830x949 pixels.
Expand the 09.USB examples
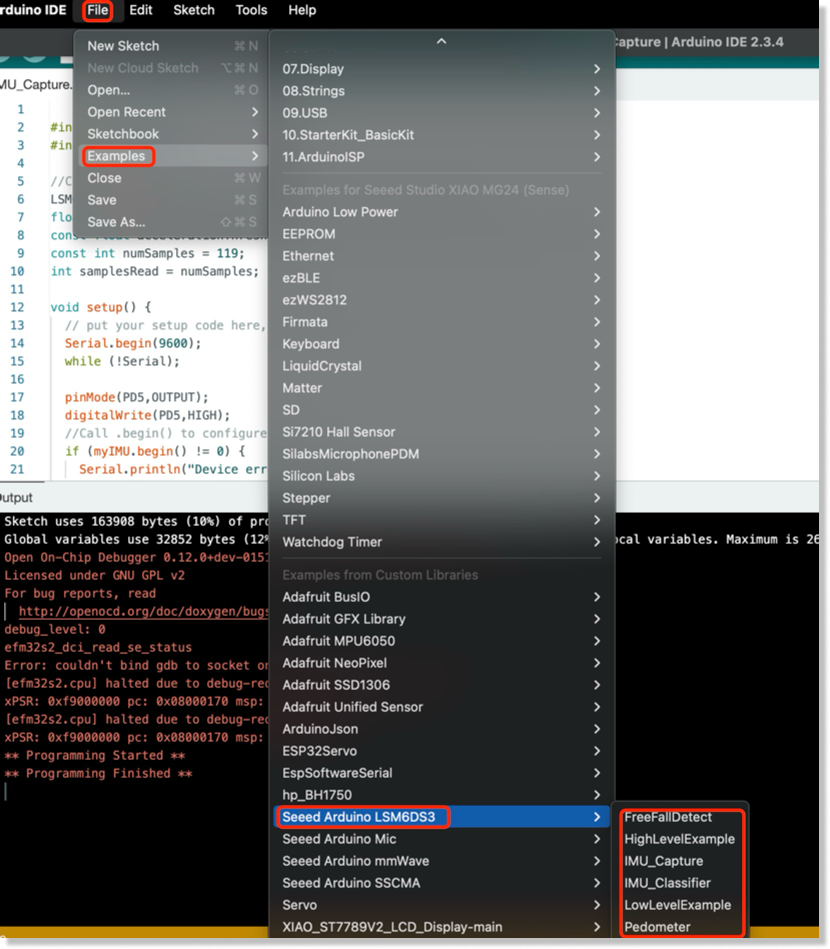click(441, 113)
